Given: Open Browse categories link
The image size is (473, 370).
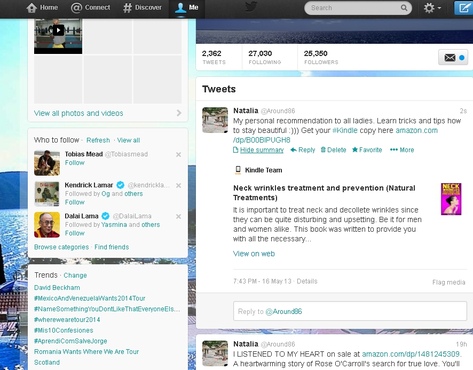Looking at the screenshot, I should tap(61, 247).
